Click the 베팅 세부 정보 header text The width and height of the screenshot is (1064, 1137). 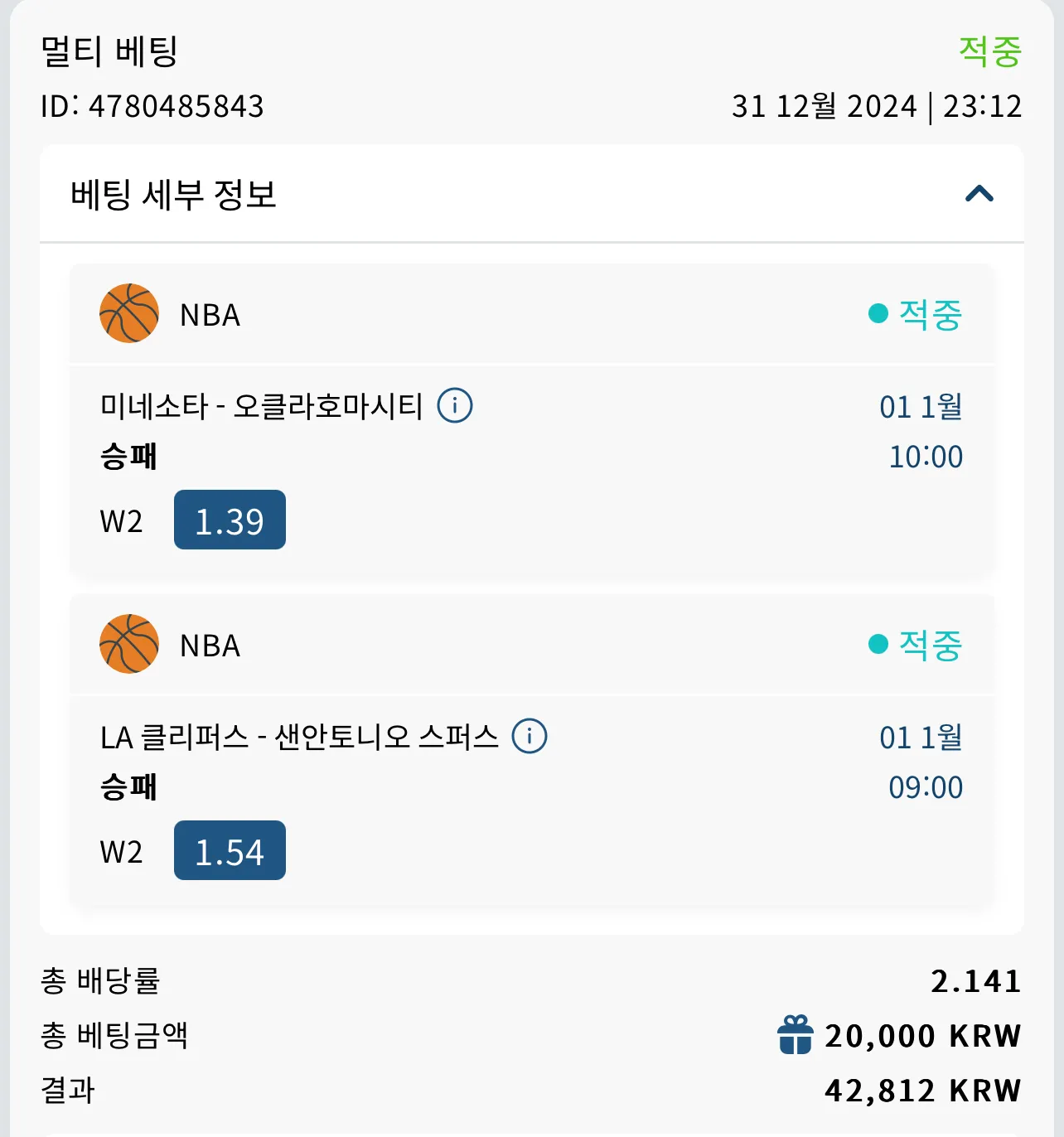173,195
